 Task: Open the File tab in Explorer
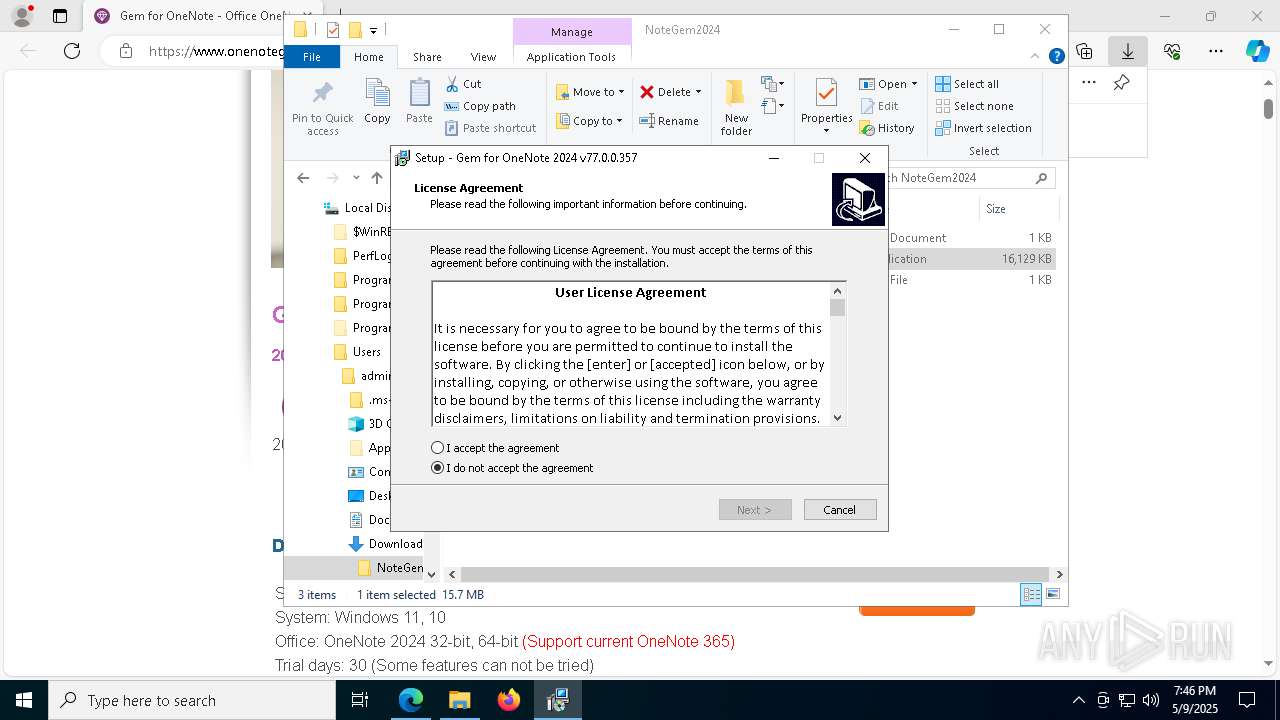click(x=312, y=57)
